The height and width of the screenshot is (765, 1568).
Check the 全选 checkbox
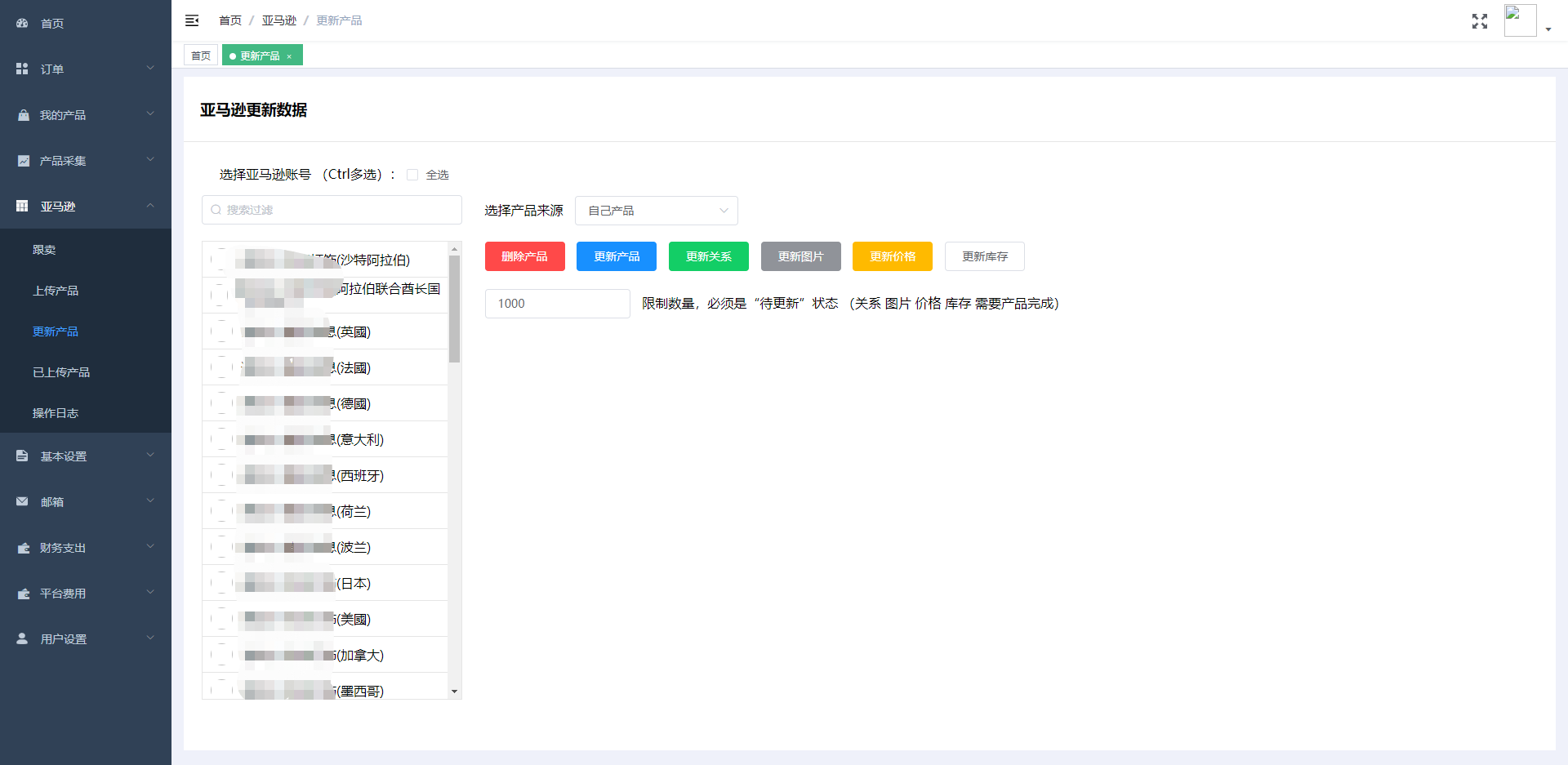pyautogui.click(x=412, y=175)
